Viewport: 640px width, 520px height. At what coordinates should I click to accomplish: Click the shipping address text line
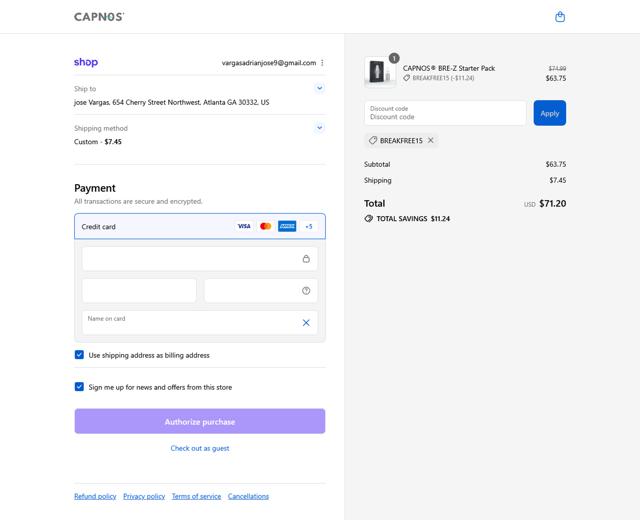point(171,102)
